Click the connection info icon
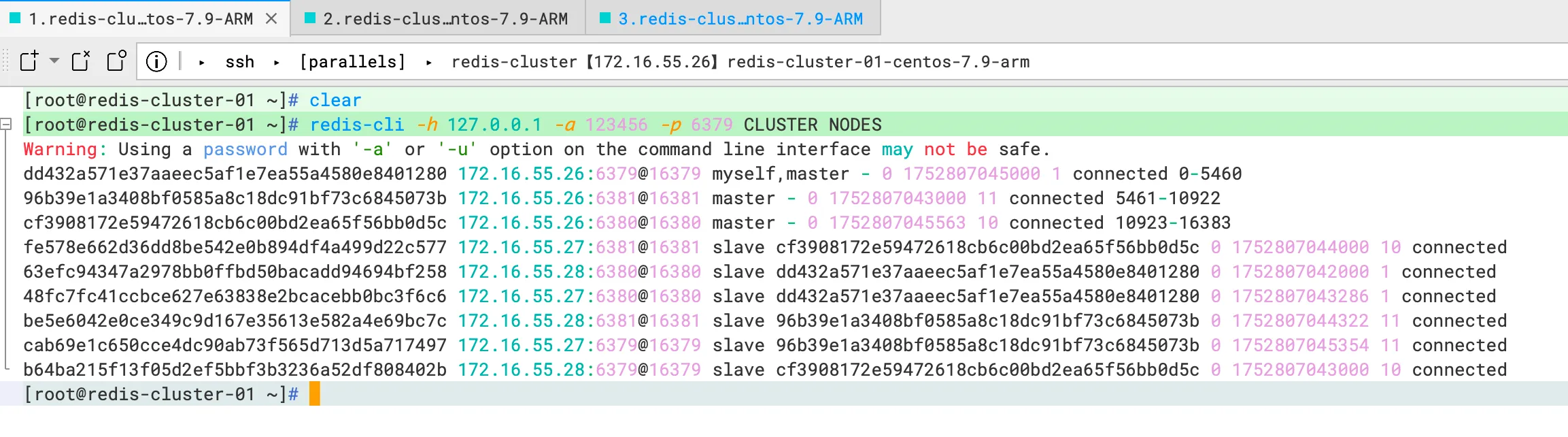This screenshot has height=437, width=1568. click(x=156, y=61)
